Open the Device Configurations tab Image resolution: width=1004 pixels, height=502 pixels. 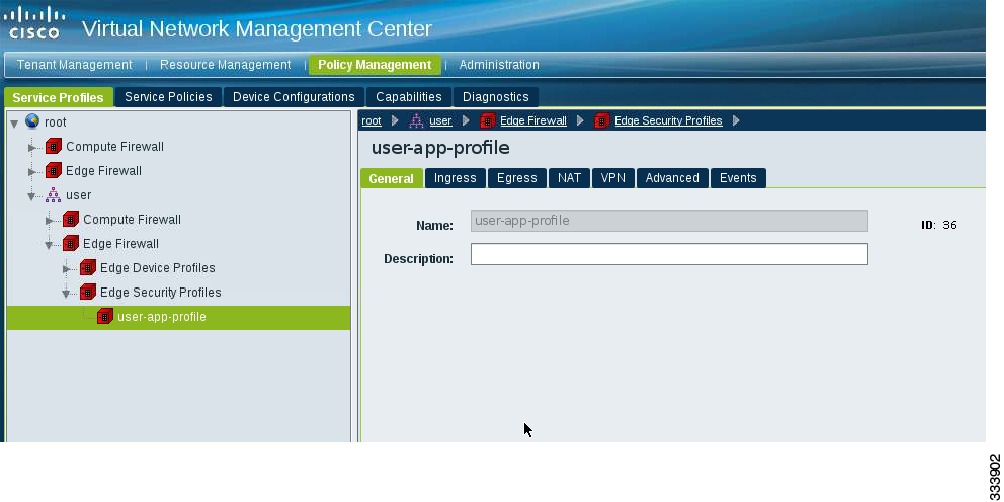293,97
